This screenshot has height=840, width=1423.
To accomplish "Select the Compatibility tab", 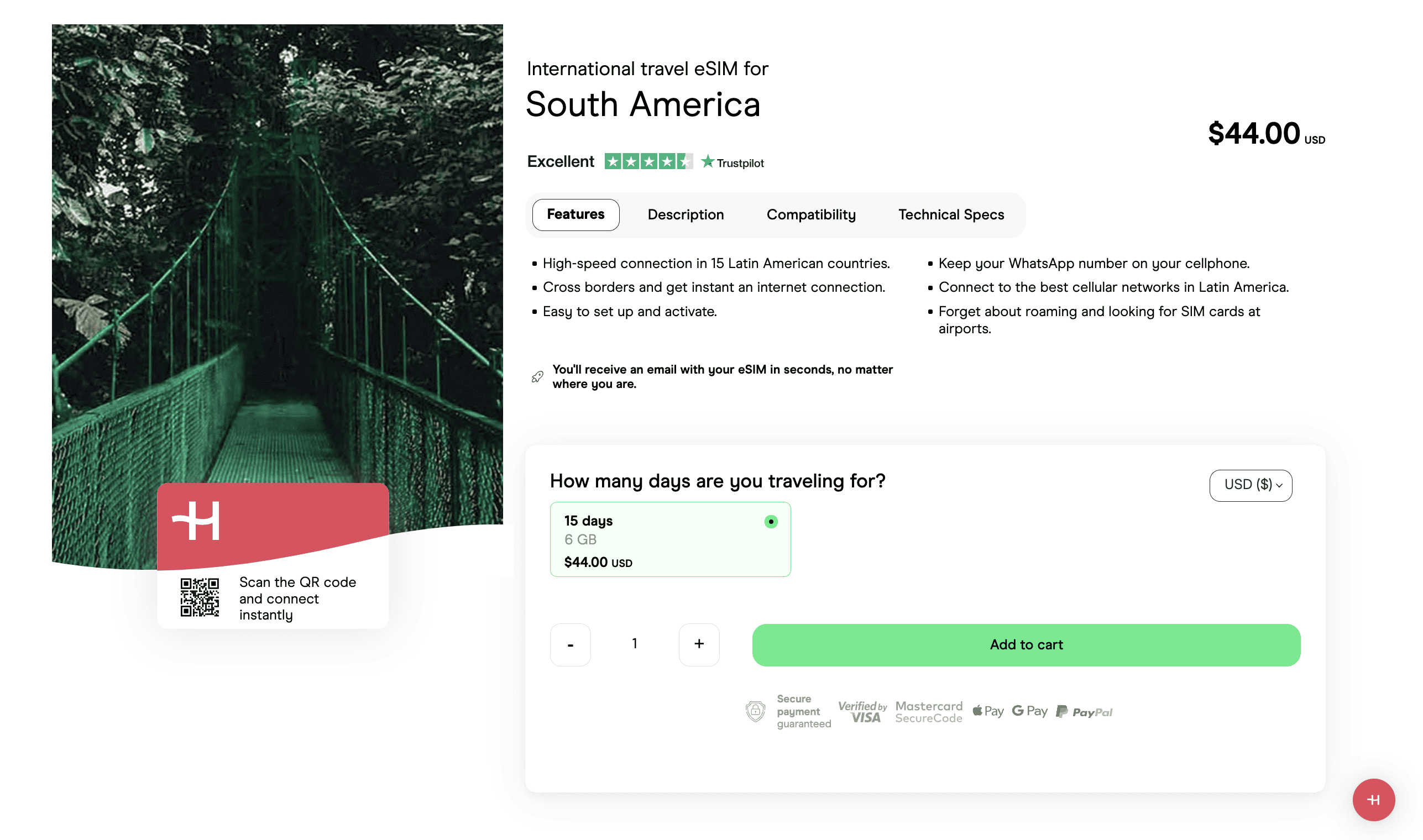I will pos(811,214).
